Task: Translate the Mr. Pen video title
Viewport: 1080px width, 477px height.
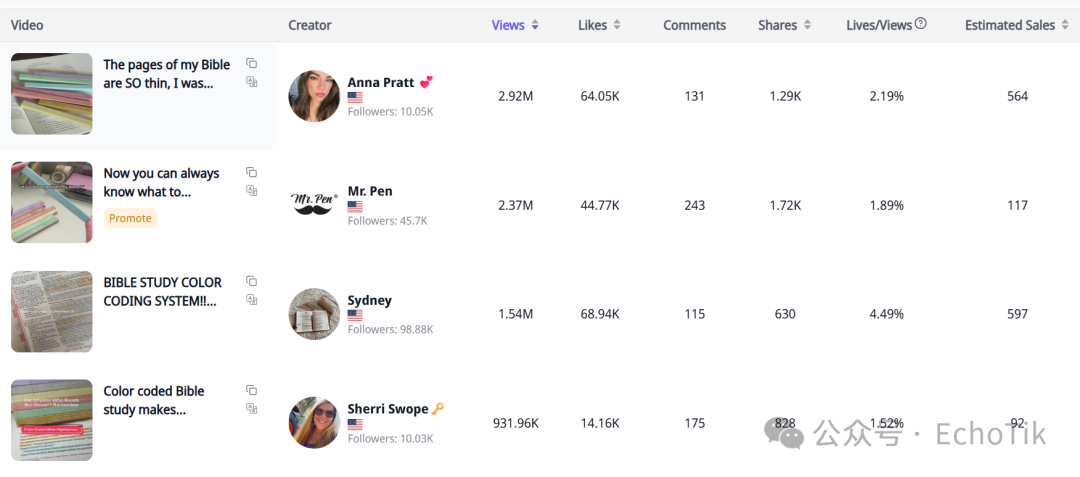Action: (x=251, y=191)
